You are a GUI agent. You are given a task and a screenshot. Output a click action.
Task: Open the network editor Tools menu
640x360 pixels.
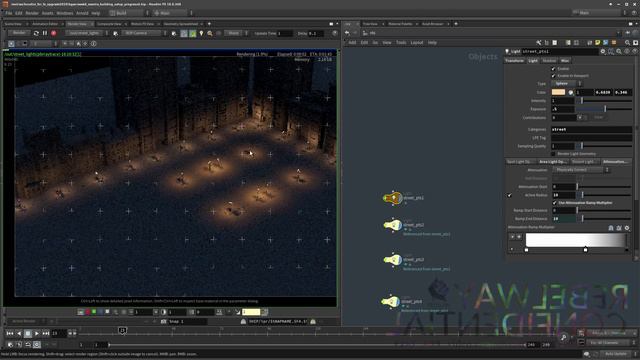click(401, 42)
